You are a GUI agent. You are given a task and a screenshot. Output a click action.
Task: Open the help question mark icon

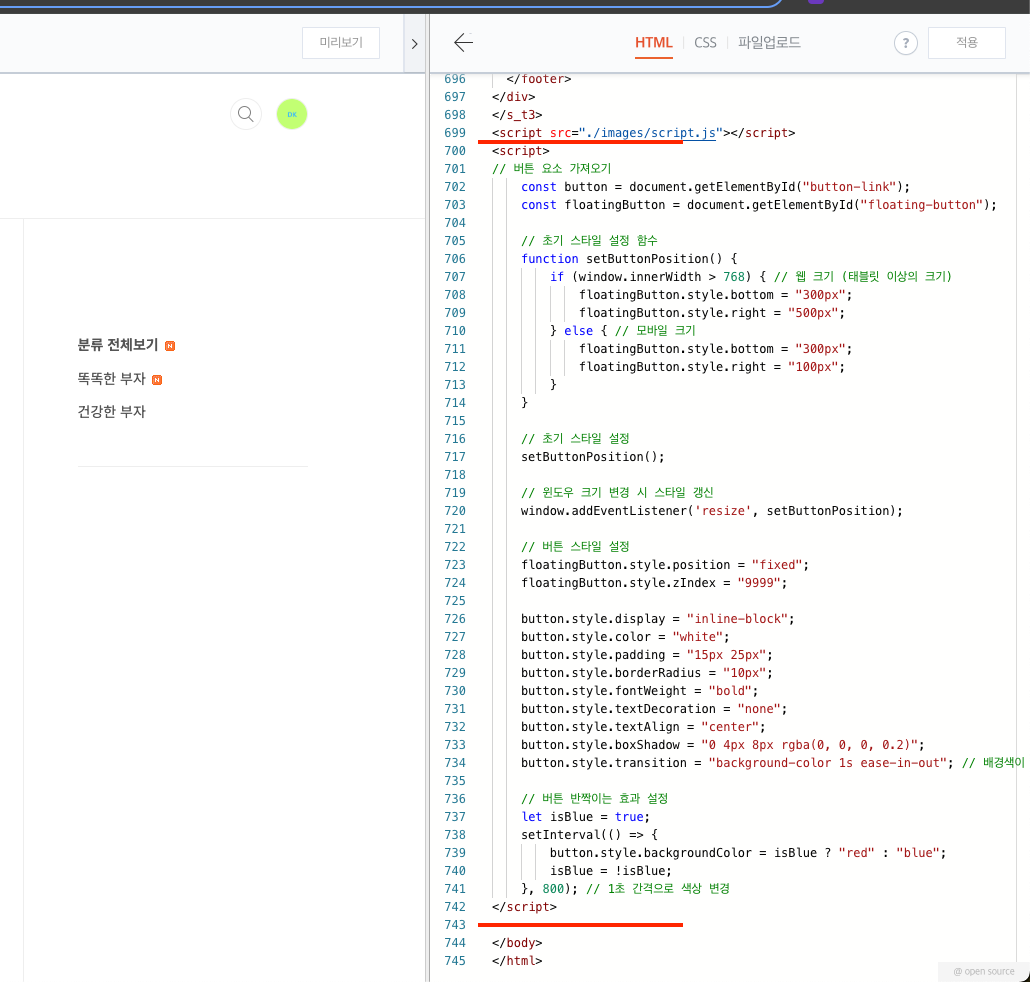905,43
